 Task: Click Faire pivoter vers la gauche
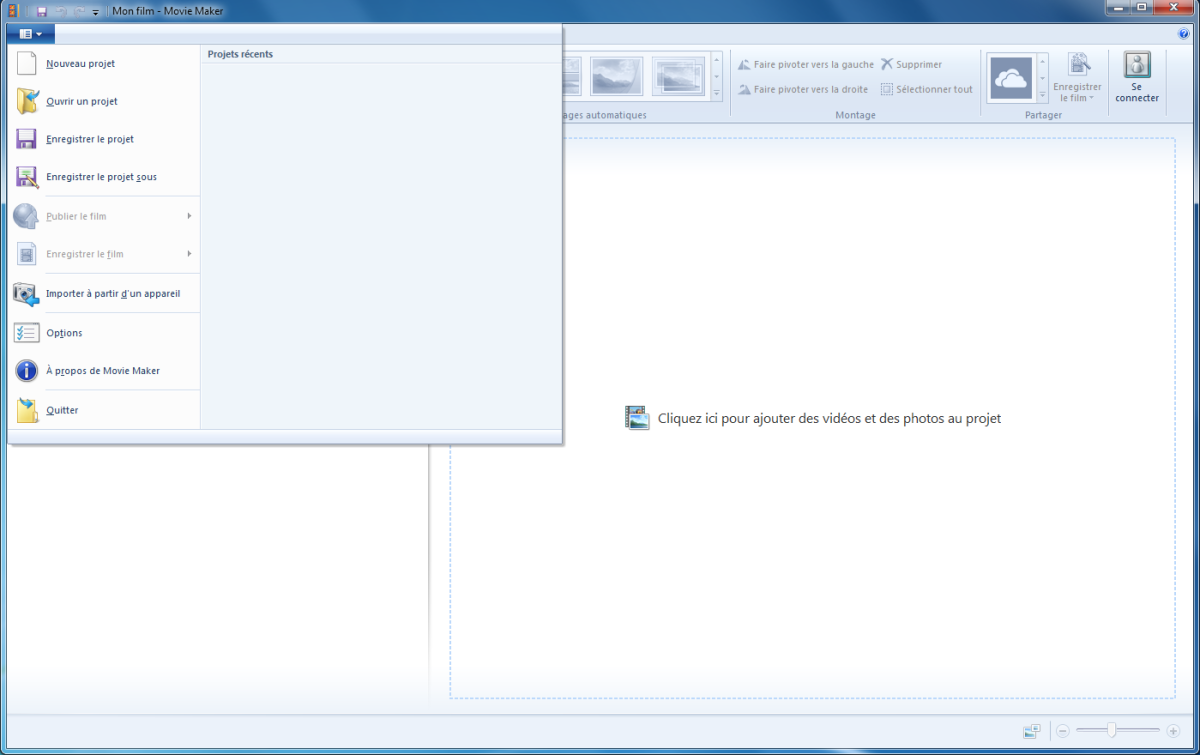806,65
